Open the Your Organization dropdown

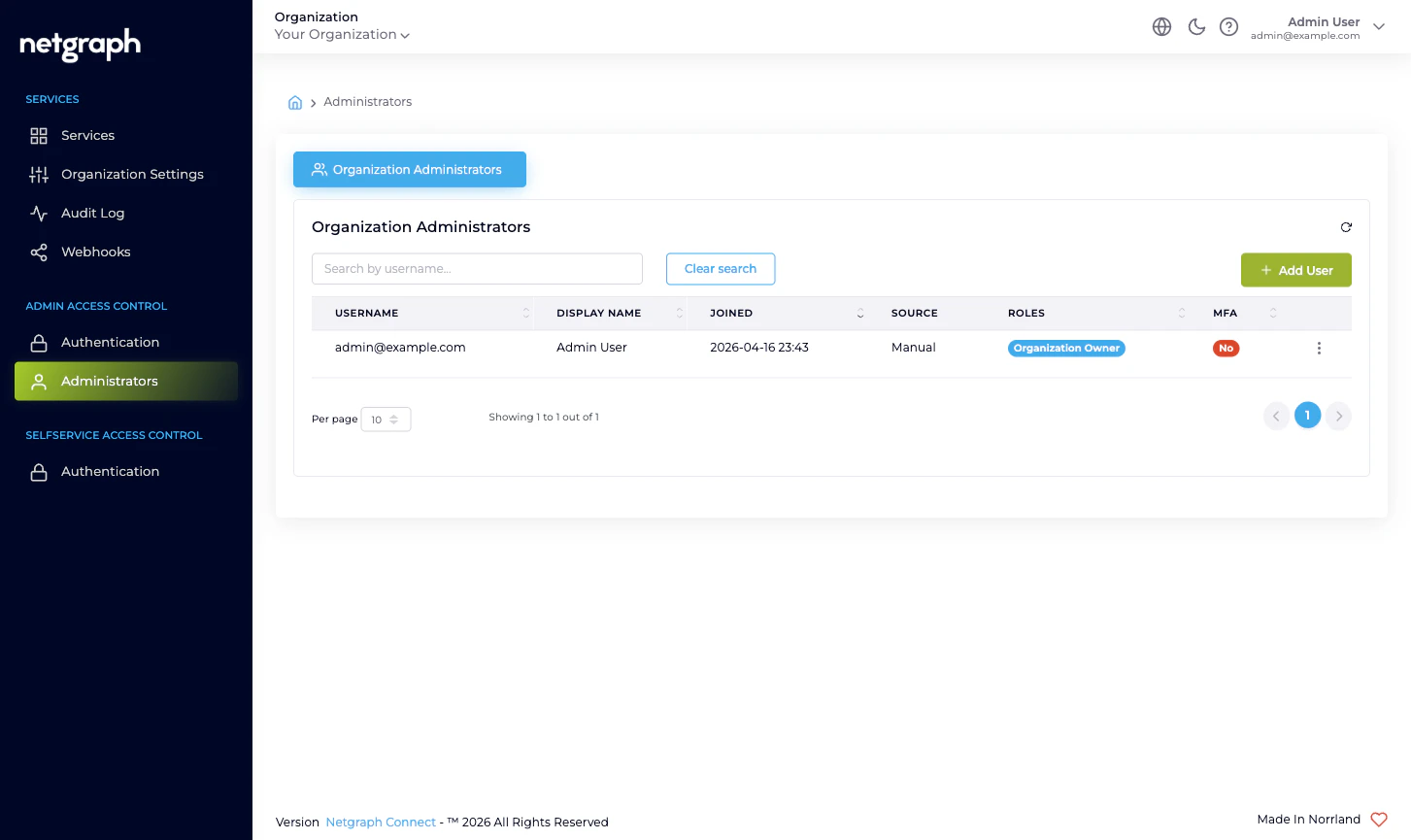pos(341,34)
